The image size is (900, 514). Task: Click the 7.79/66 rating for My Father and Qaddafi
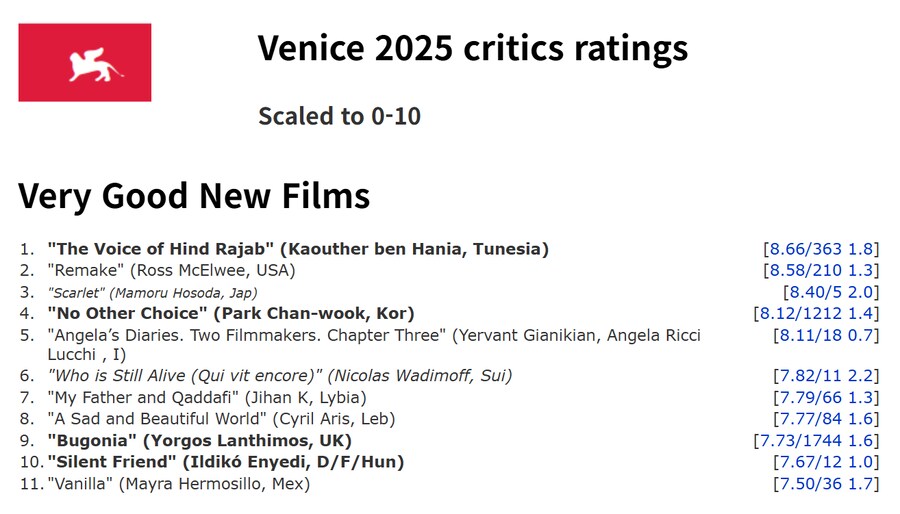(827, 398)
